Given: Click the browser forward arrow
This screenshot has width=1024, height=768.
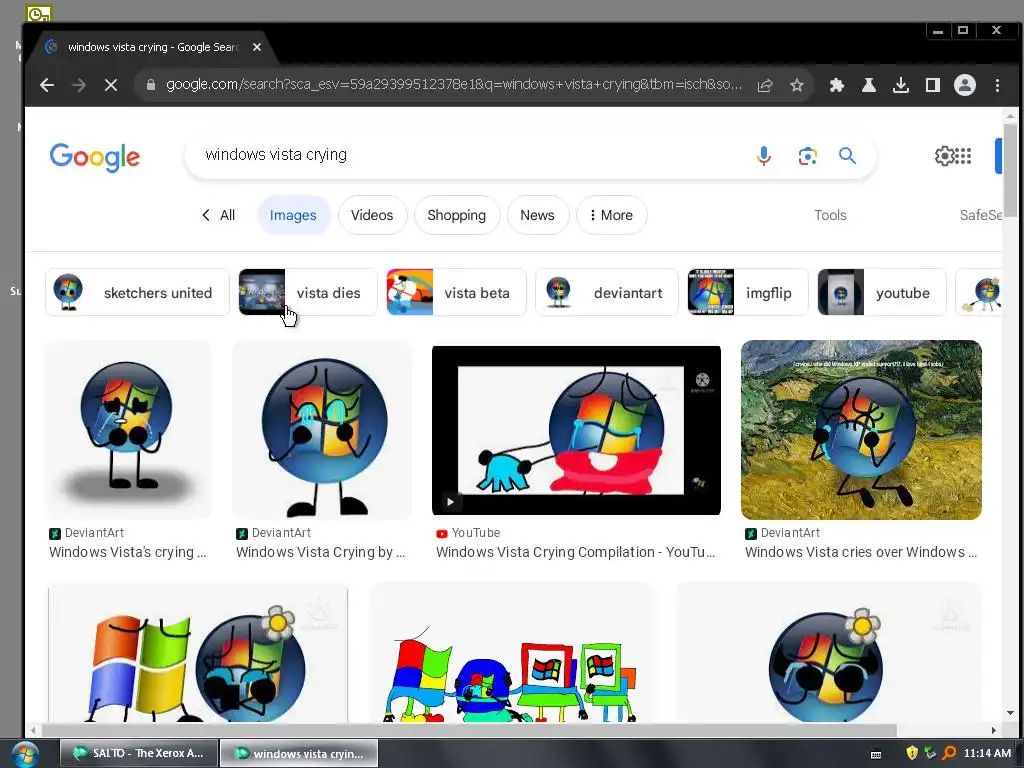Looking at the screenshot, I should pos(78,85).
